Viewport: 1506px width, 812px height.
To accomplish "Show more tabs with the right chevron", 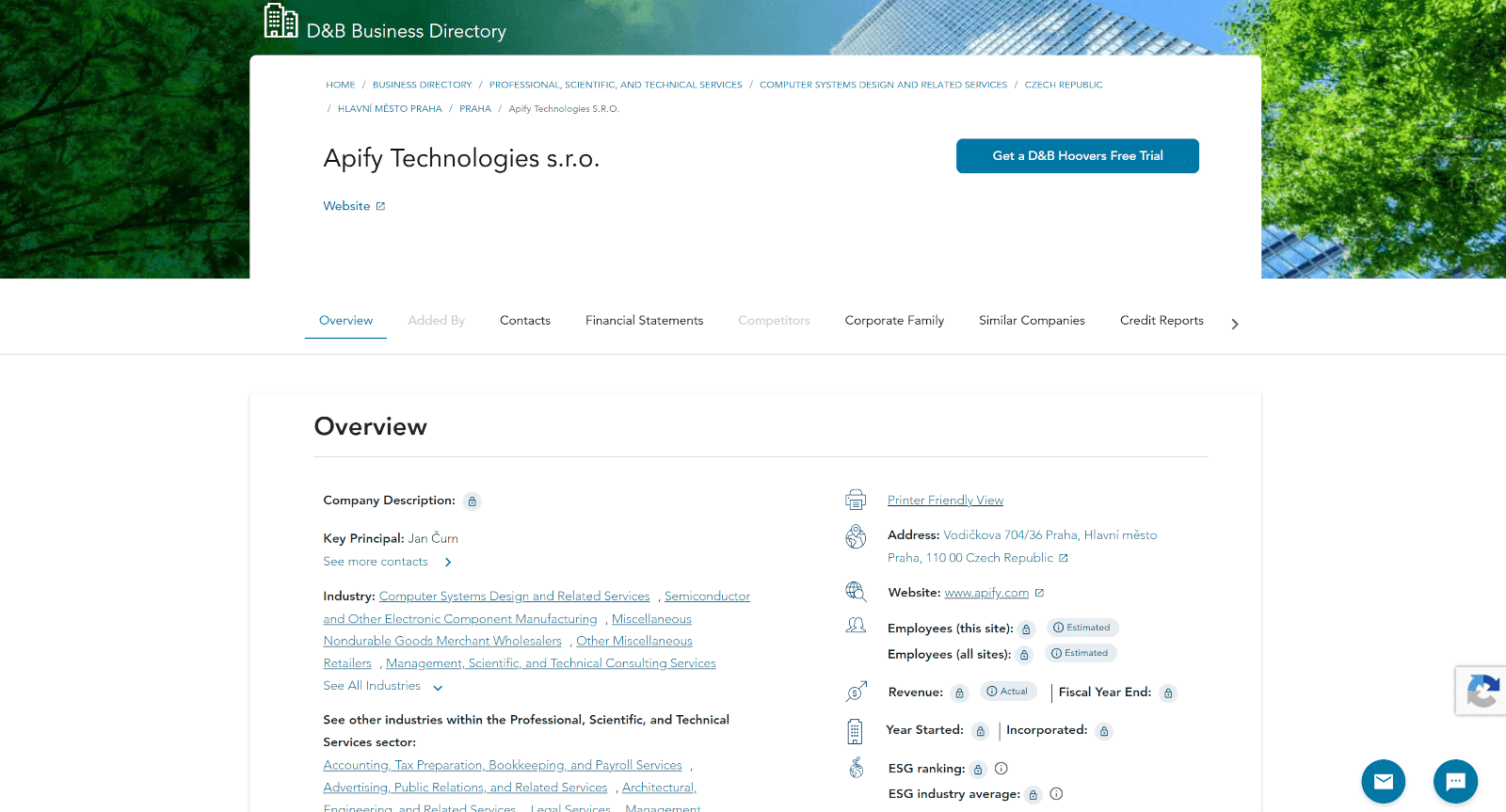I will coord(1235,324).
